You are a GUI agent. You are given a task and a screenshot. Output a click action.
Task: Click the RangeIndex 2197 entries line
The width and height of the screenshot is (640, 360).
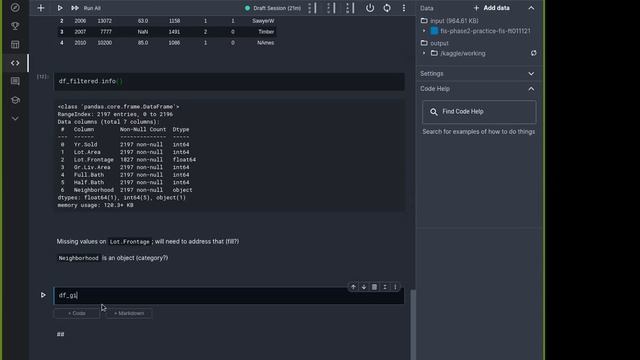point(115,114)
